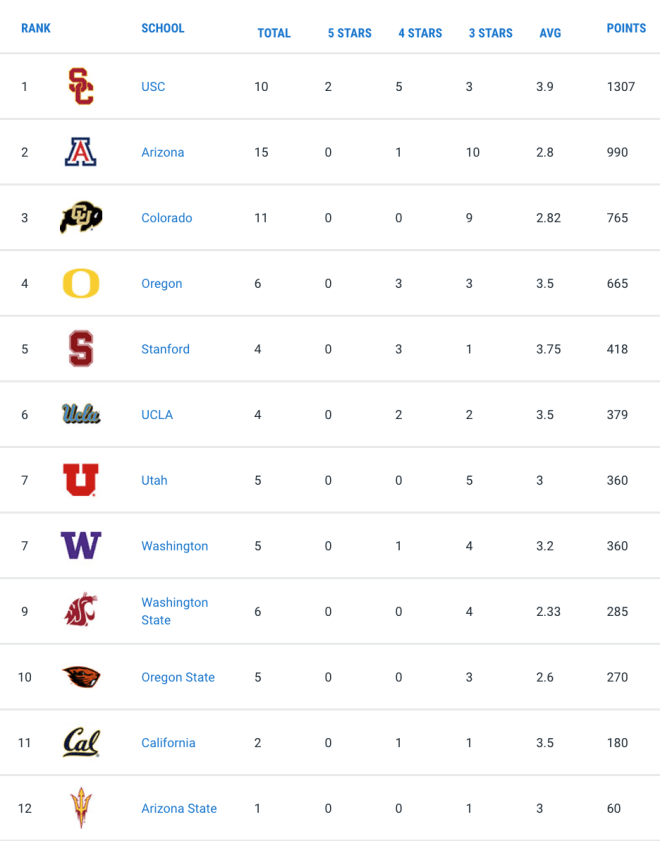Open the Arizona State school link
660x841 pixels.
(179, 808)
